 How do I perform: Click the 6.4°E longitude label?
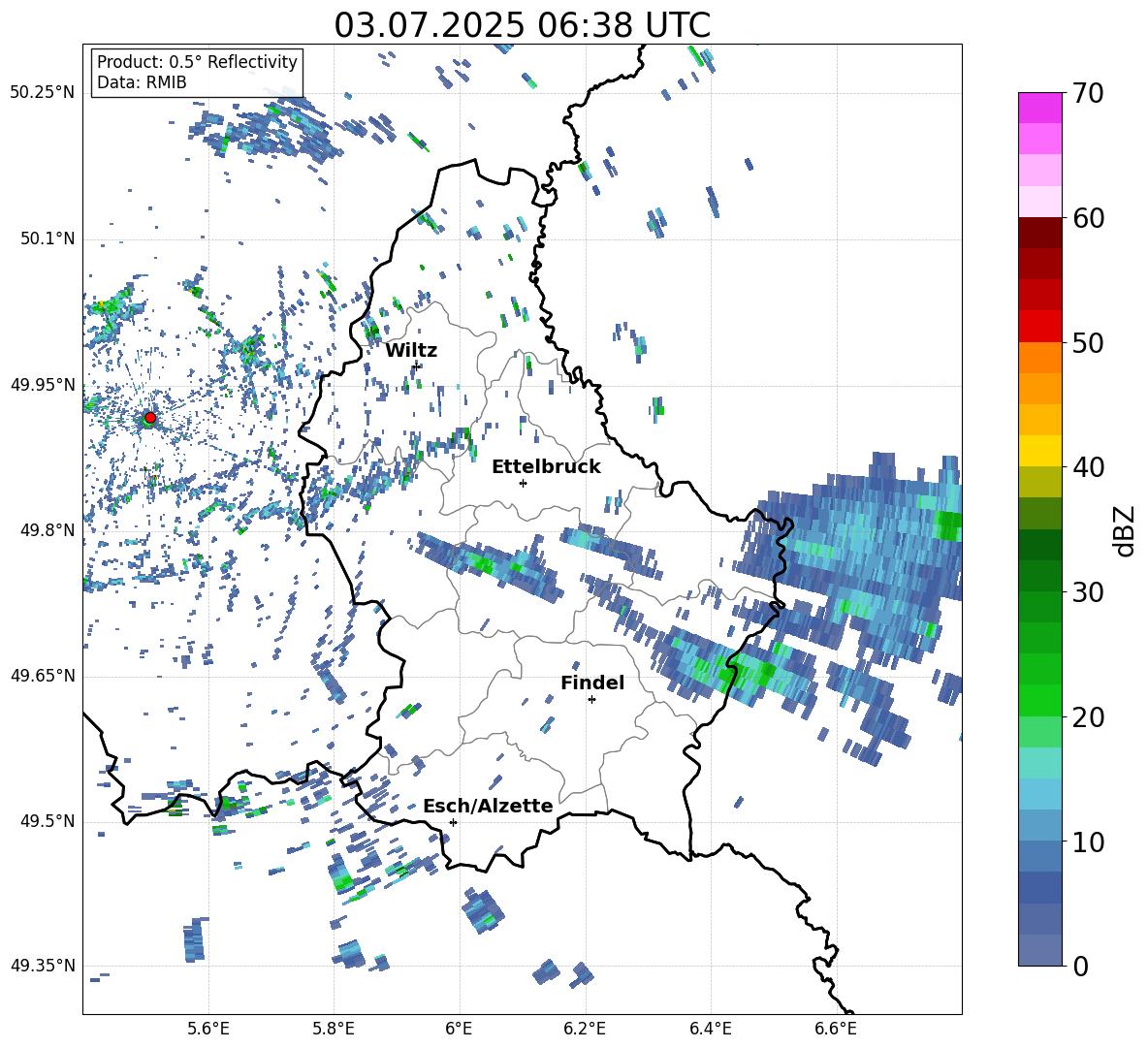710,1029
